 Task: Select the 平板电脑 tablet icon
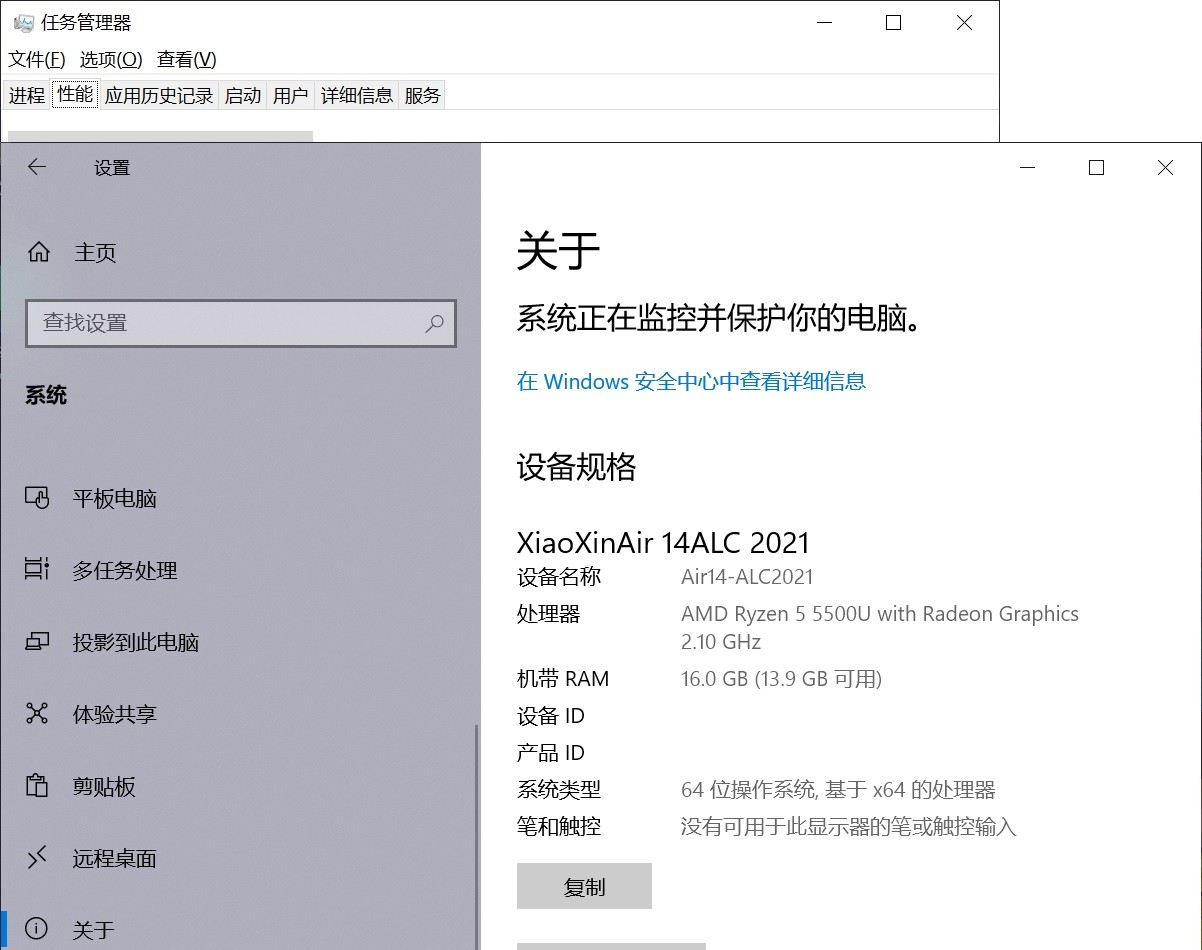click(37, 498)
